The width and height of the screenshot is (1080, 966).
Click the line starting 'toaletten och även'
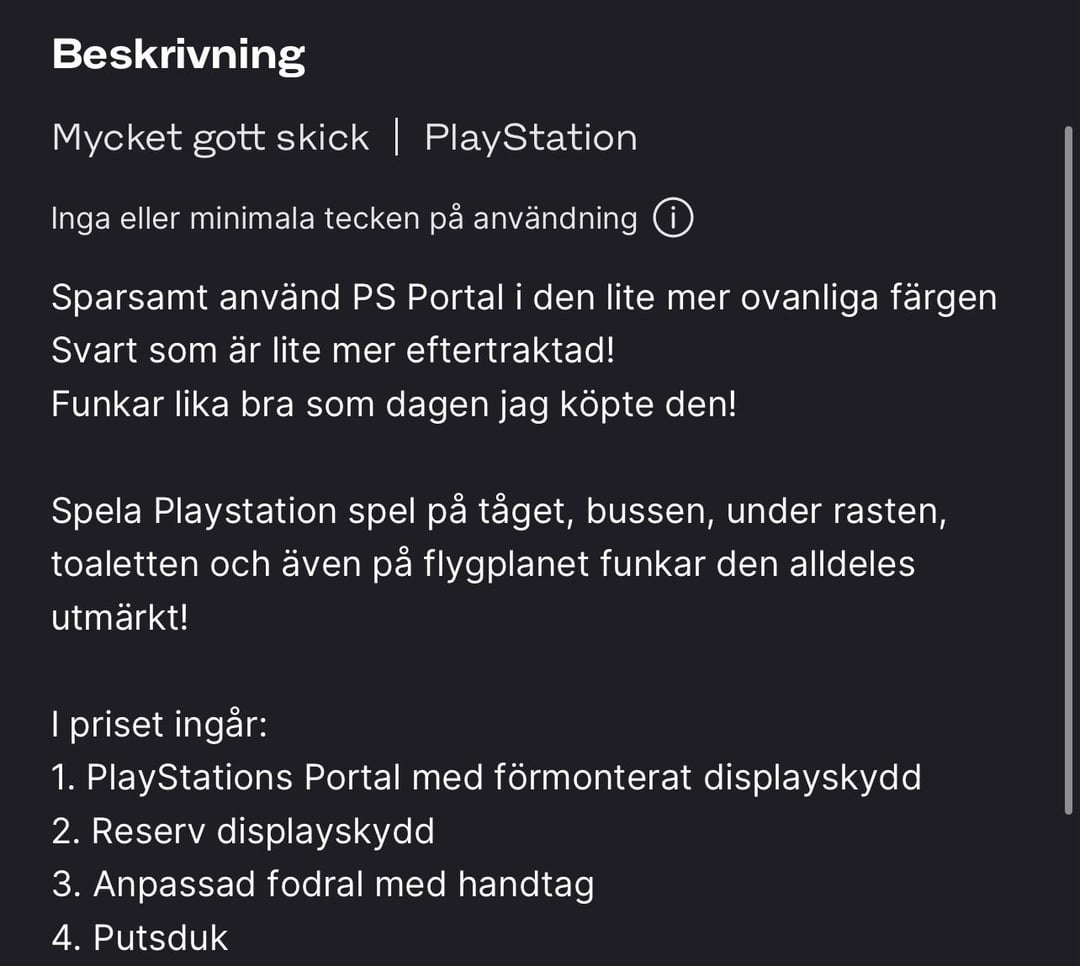point(482,564)
